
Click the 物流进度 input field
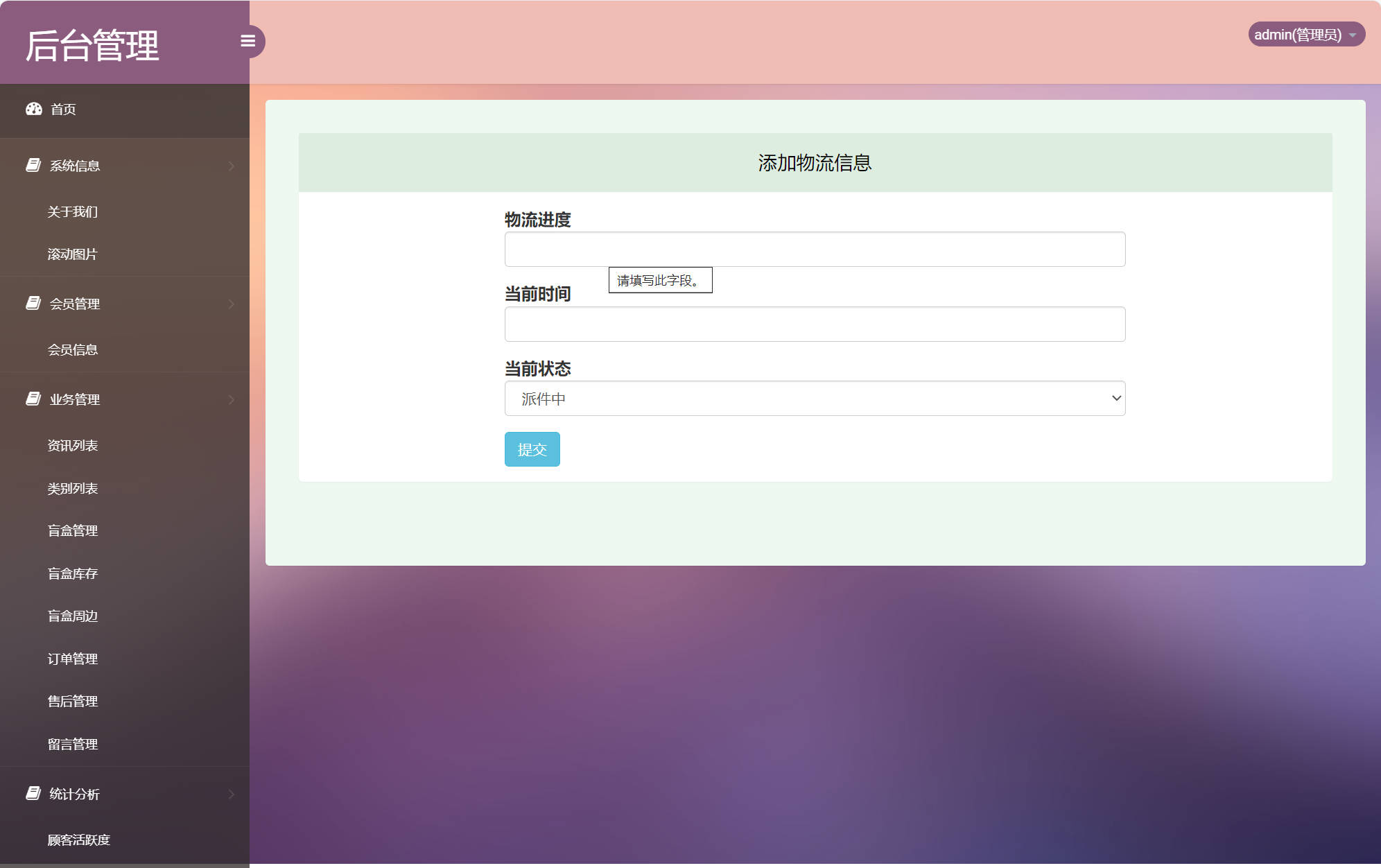pos(815,249)
